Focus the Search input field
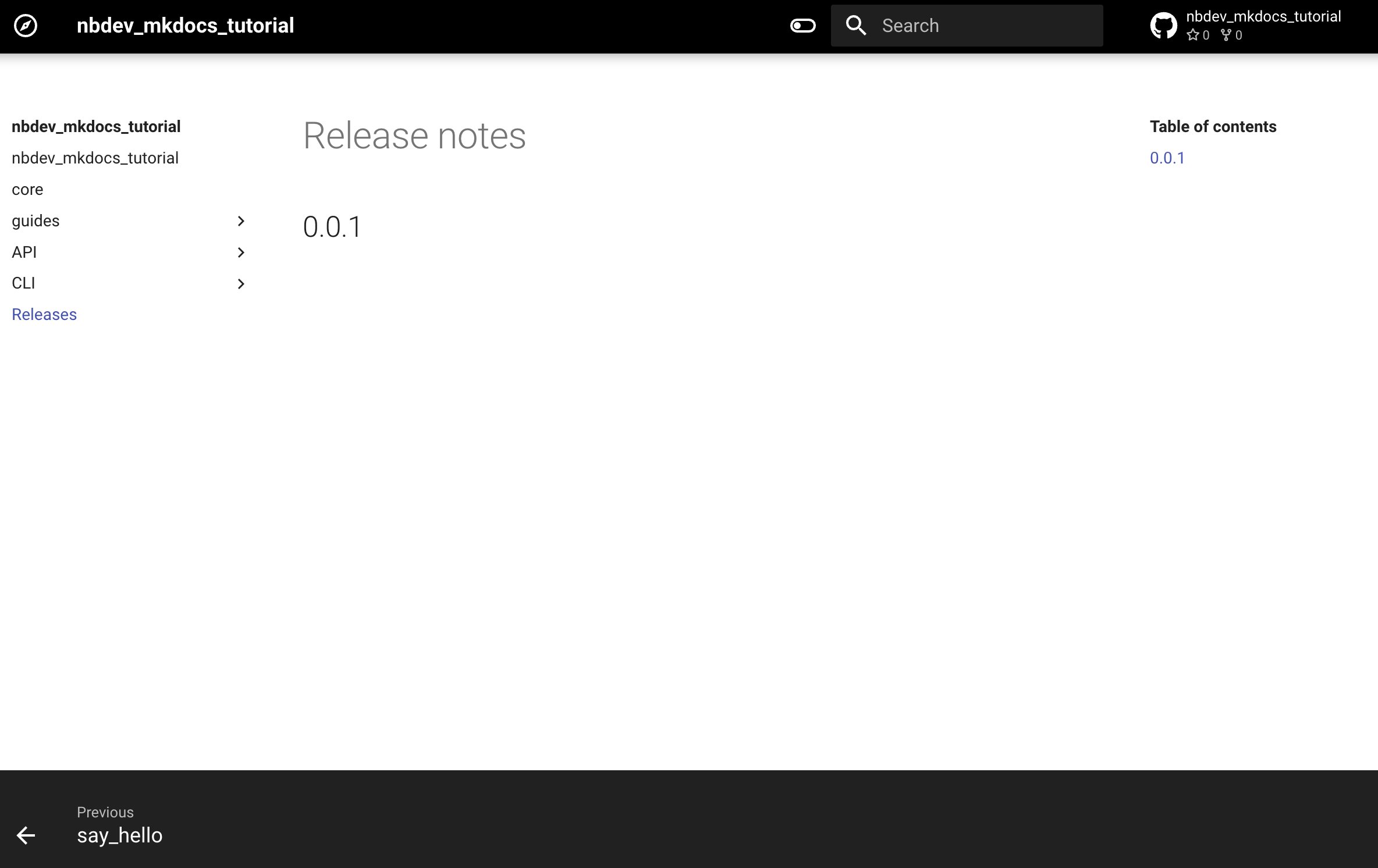 coord(967,26)
